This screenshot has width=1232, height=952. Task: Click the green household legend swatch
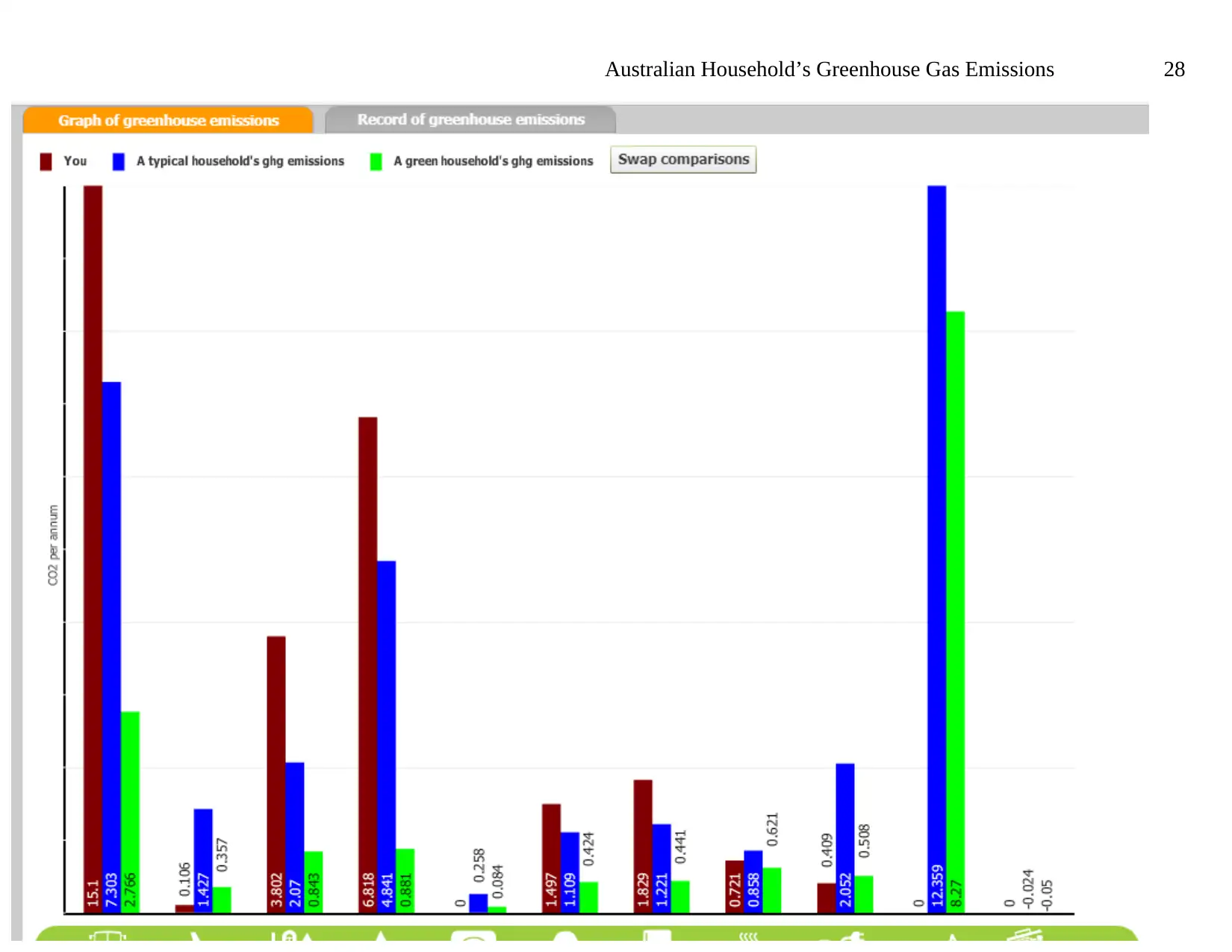click(x=376, y=161)
